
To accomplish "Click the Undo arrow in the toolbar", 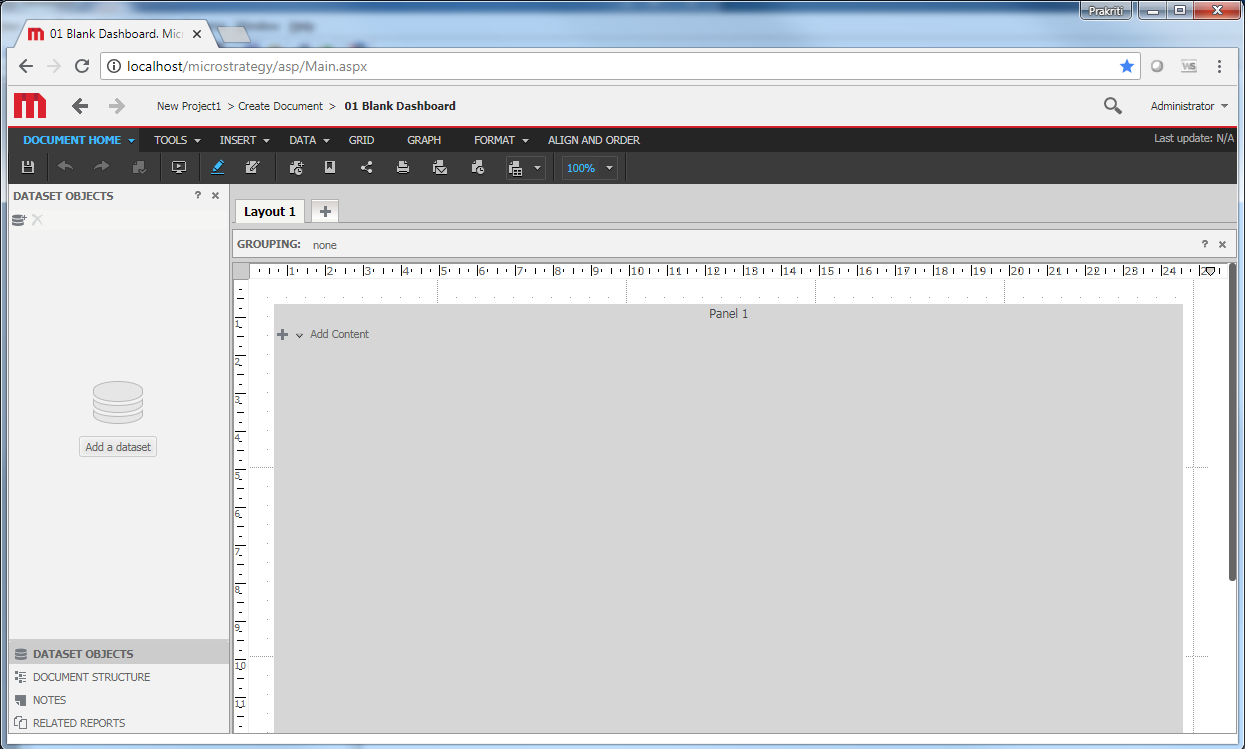I will 65,167.
